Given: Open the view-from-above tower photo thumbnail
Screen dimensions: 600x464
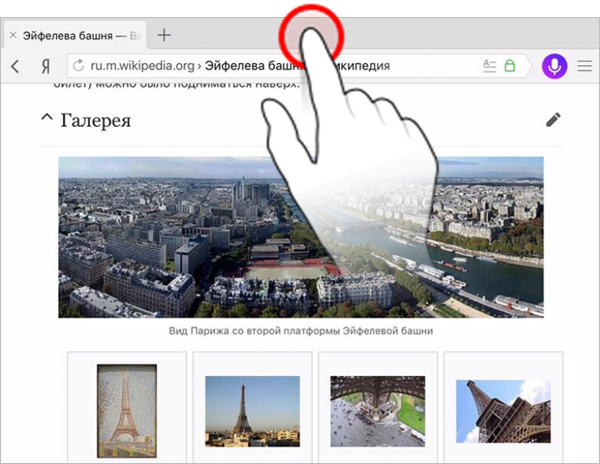Looking at the screenshot, I should tap(378, 411).
